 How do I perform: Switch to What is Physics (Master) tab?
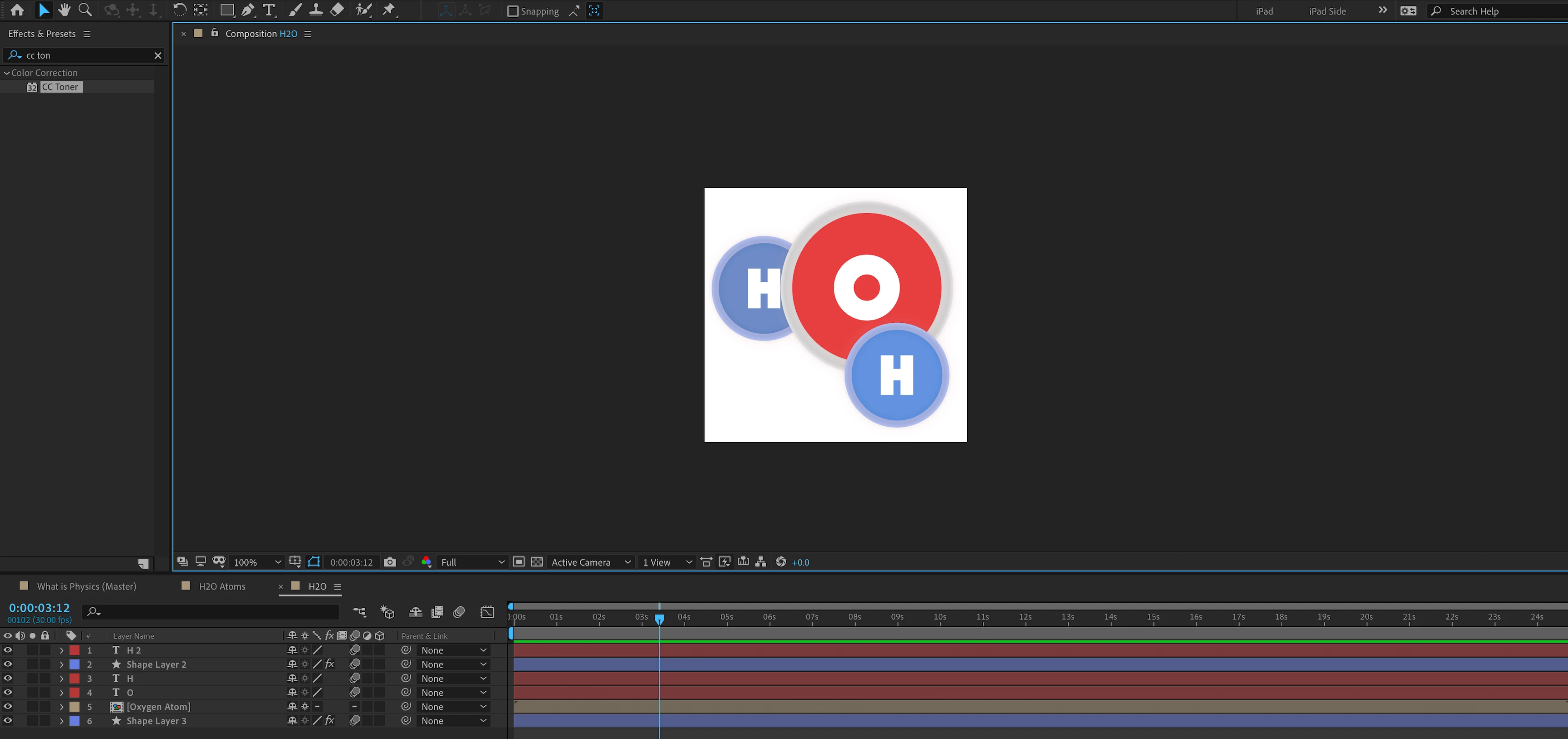pyautogui.click(x=86, y=586)
